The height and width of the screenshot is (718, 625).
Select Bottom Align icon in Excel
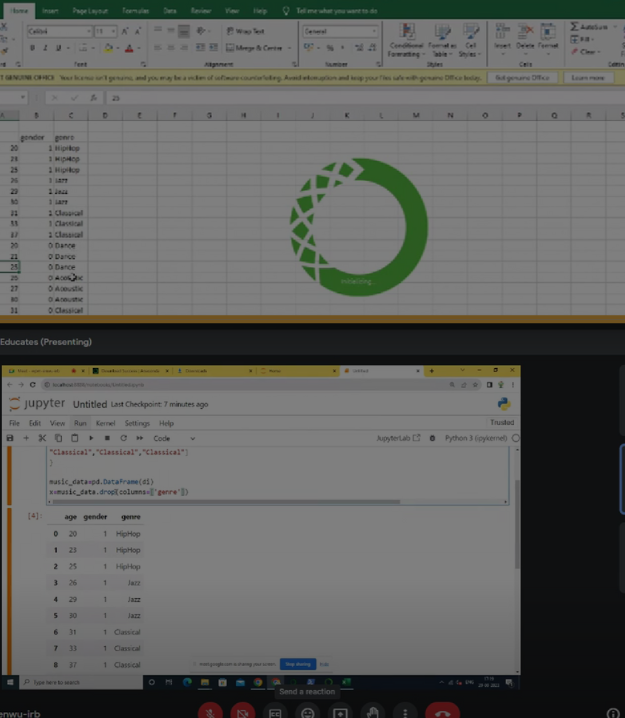184,31
